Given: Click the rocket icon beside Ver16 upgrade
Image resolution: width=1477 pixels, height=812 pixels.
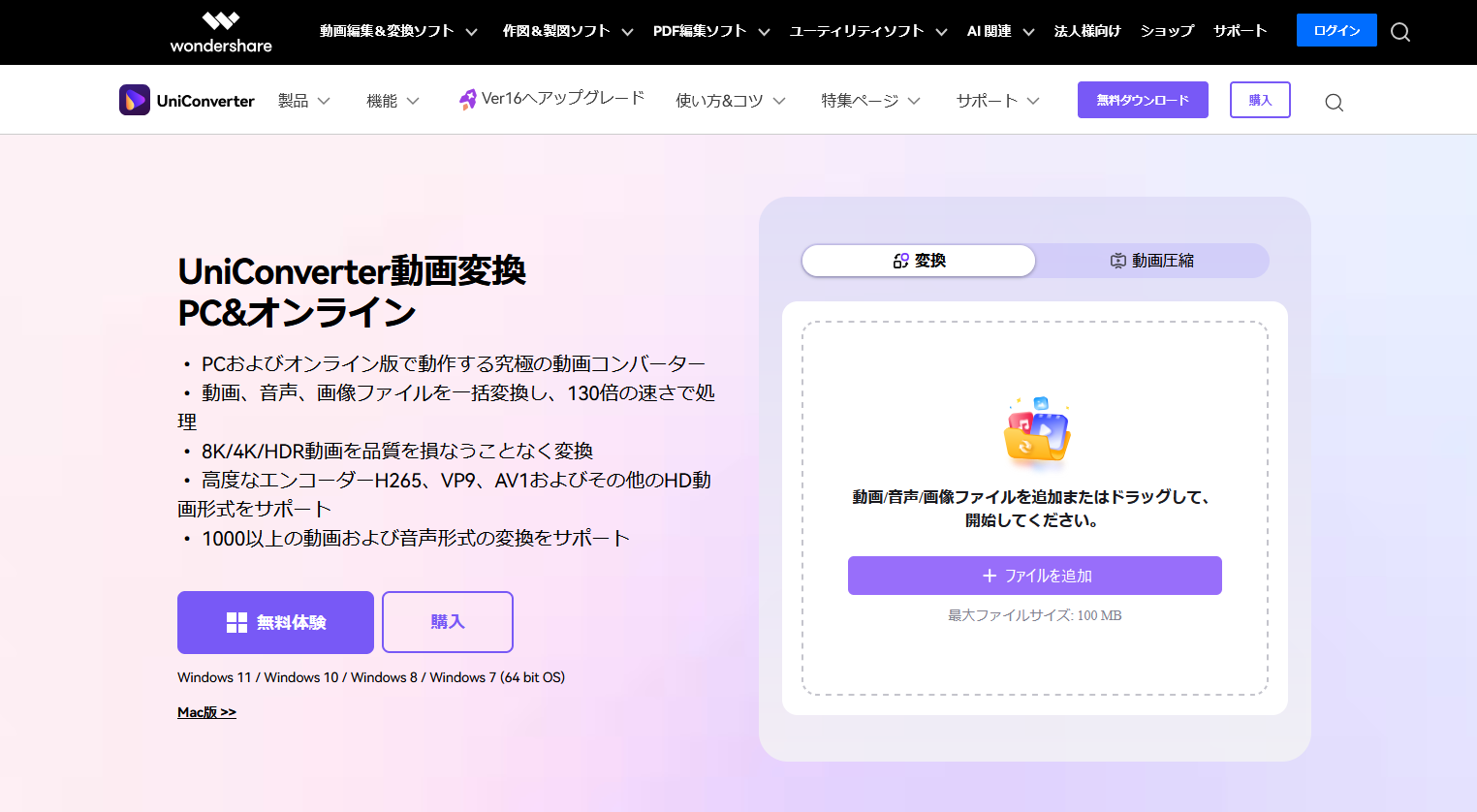Looking at the screenshot, I should click(x=467, y=99).
